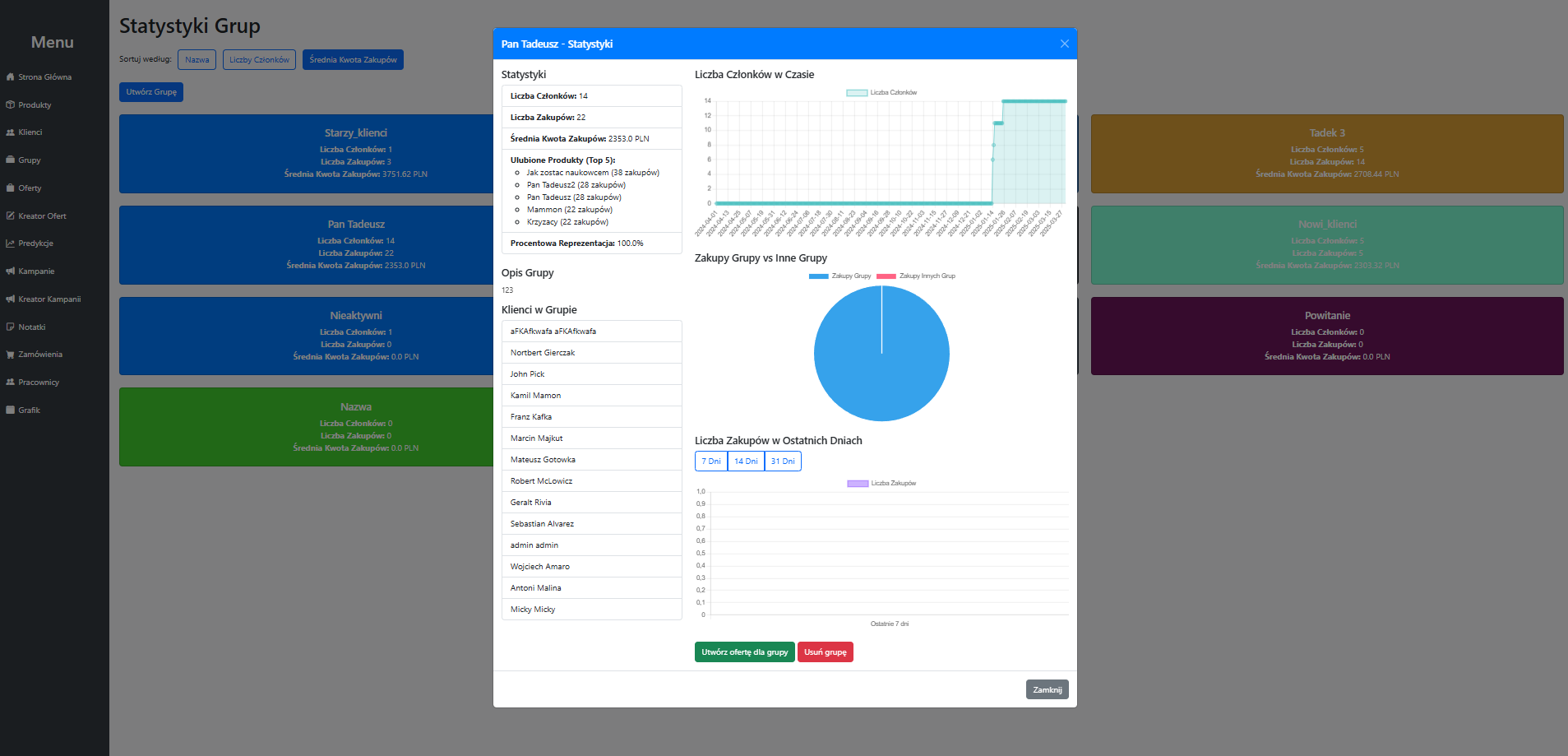Image resolution: width=1568 pixels, height=756 pixels.
Task: Toggle Liczba Członków legend swatch in chart
Action: pos(857,93)
